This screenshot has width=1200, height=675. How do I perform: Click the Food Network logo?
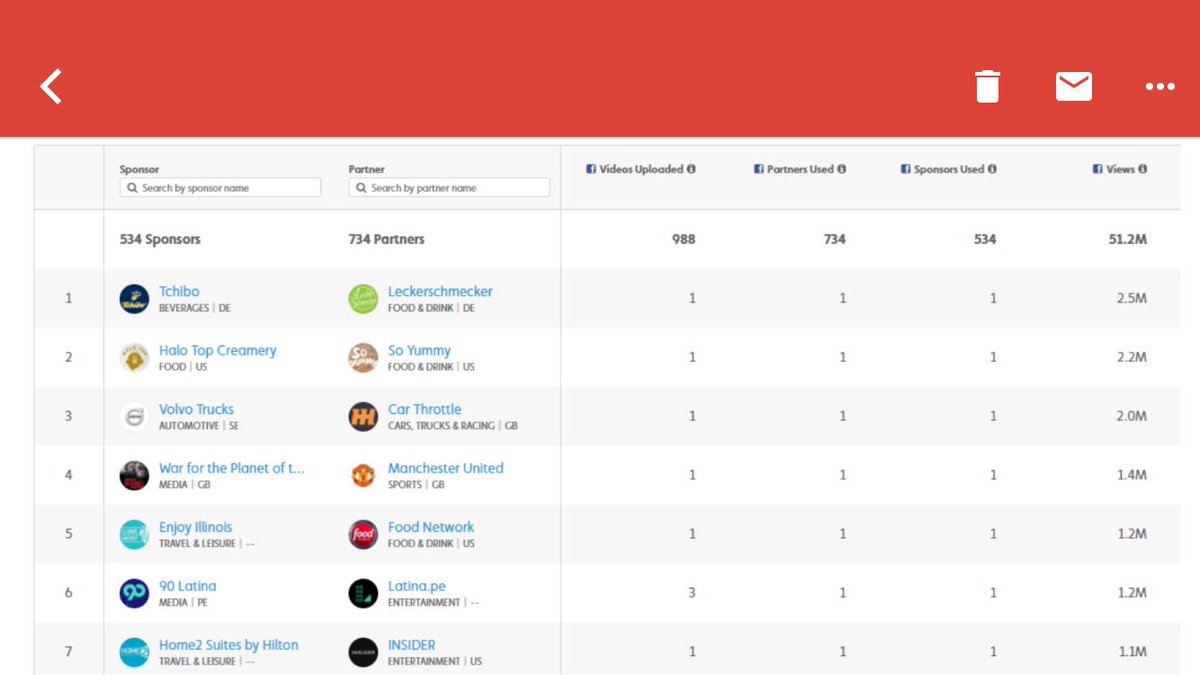[x=363, y=534]
